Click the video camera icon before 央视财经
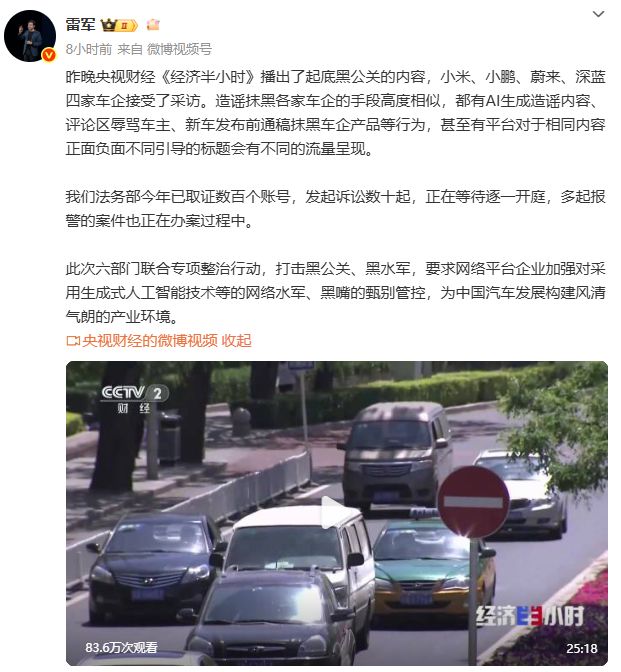Image resolution: width=621 pixels, height=672 pixels. click(x=73, y=341)
